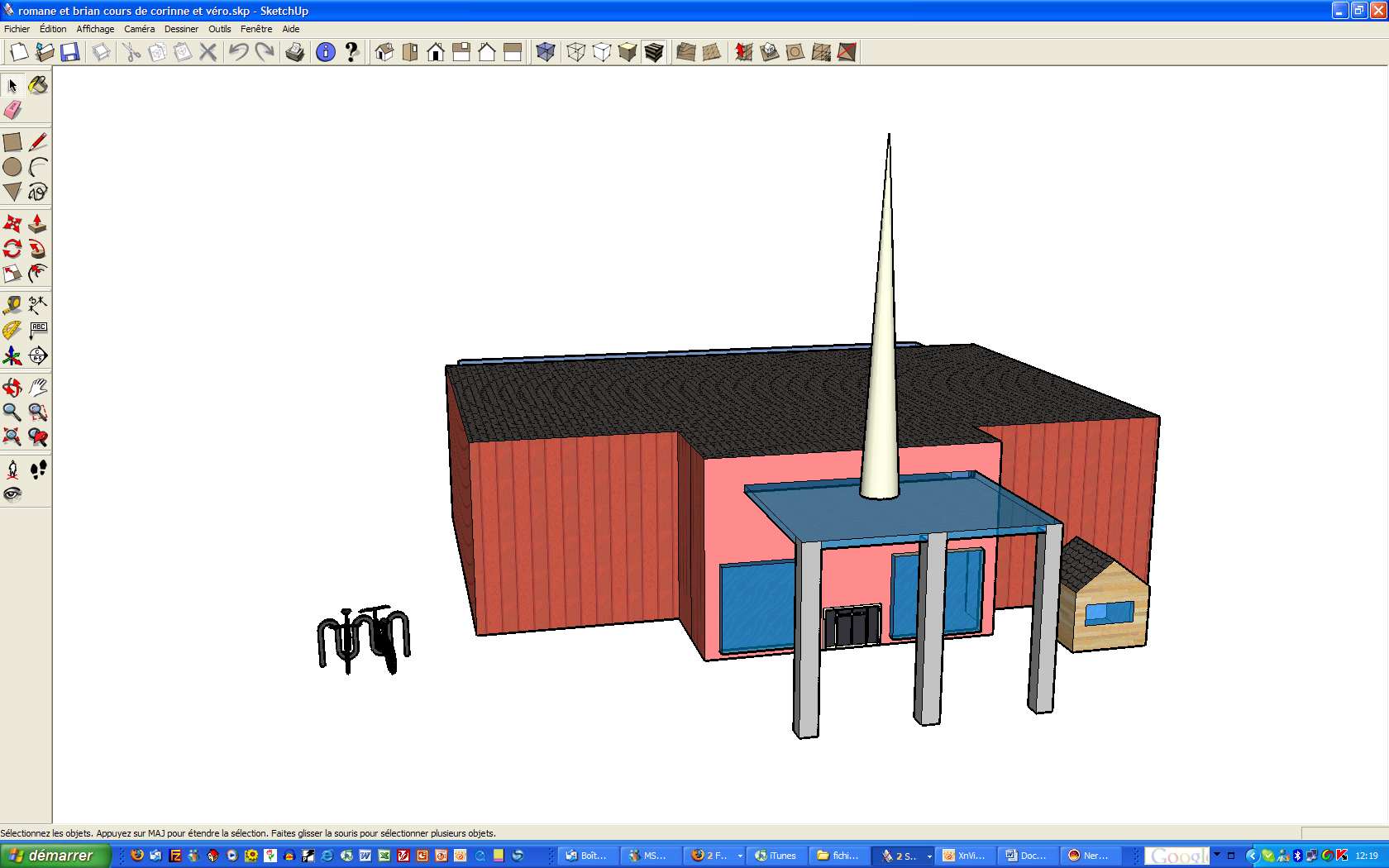Click the démarrer Start button

55,856
